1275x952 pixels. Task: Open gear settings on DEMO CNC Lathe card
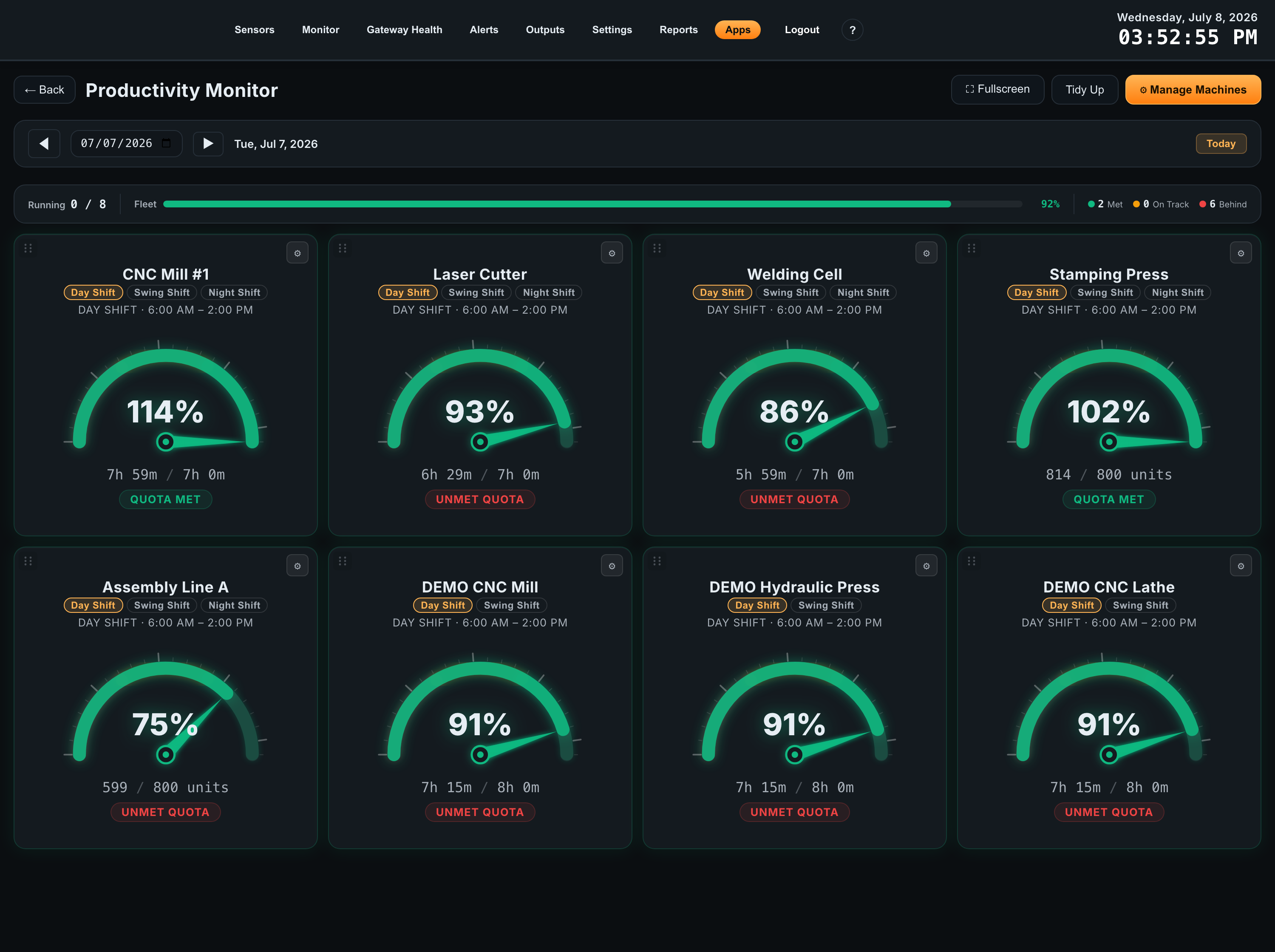(1241, 566)
